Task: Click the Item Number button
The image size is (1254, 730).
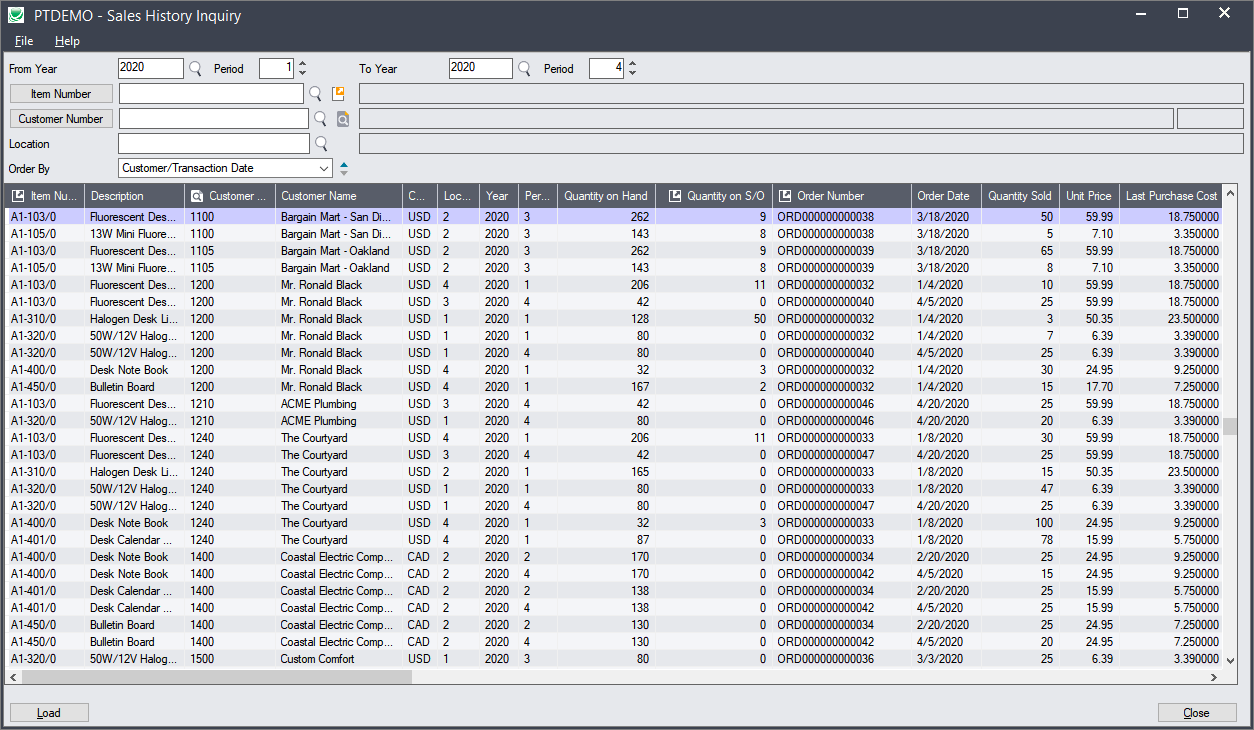Action: click(x=61, y=94)
